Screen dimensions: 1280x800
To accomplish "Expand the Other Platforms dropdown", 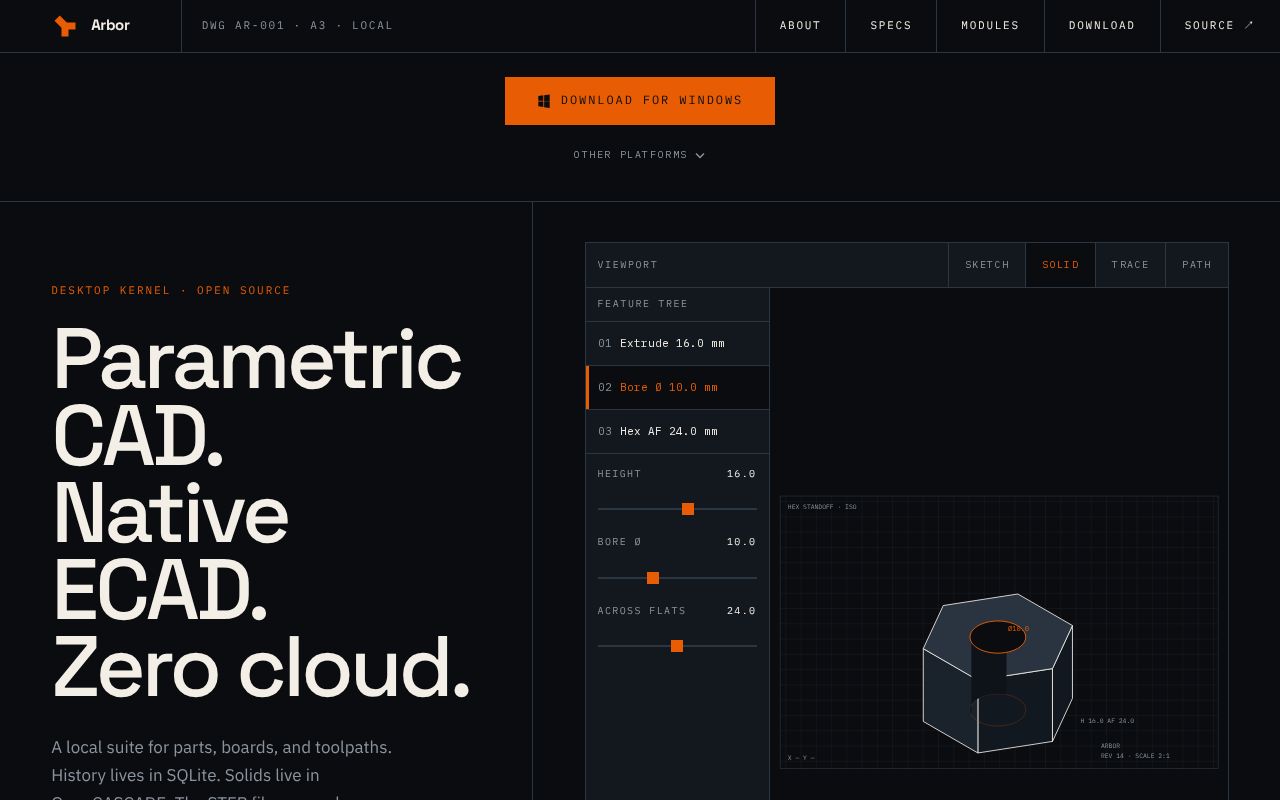I will (639, 155).
